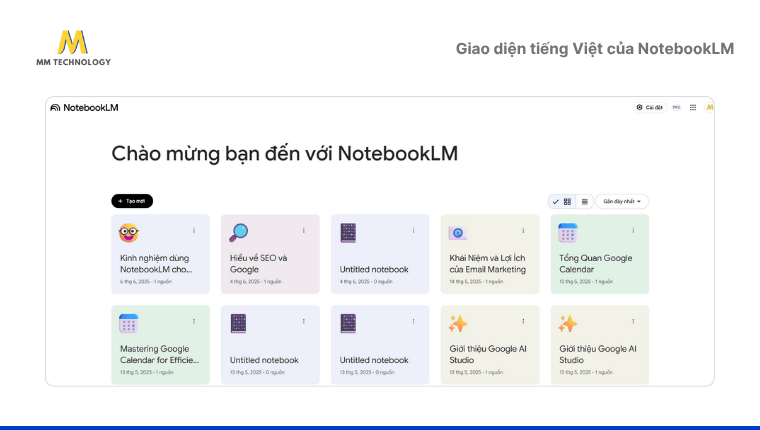Click the NotebookLM logo in the header

coord(84,108)
